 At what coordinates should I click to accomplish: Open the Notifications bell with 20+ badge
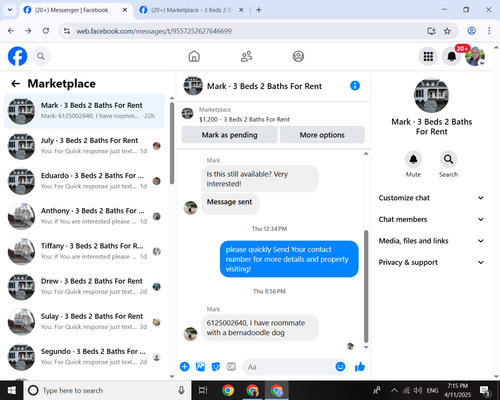[x=452, y=56]
